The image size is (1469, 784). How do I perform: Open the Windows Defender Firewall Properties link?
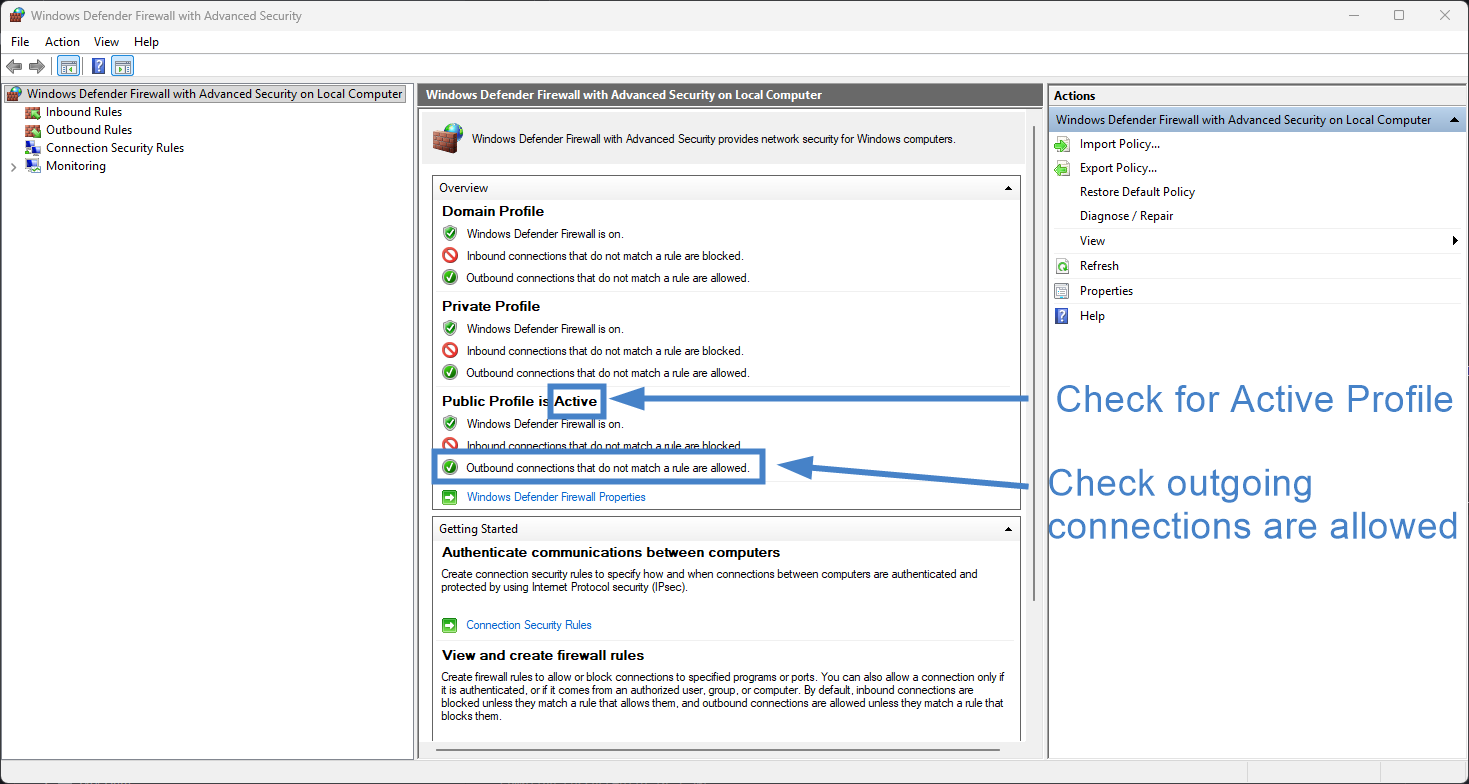(555, 497)
